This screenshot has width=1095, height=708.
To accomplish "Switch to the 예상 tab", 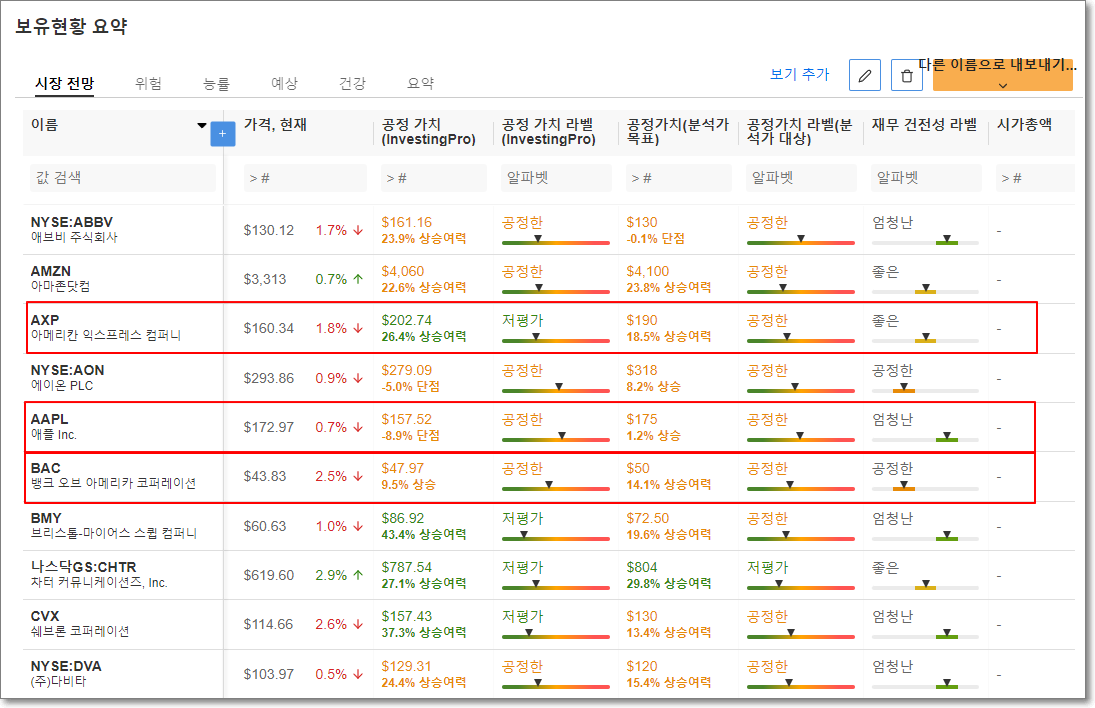I will [x=284, y=84].
